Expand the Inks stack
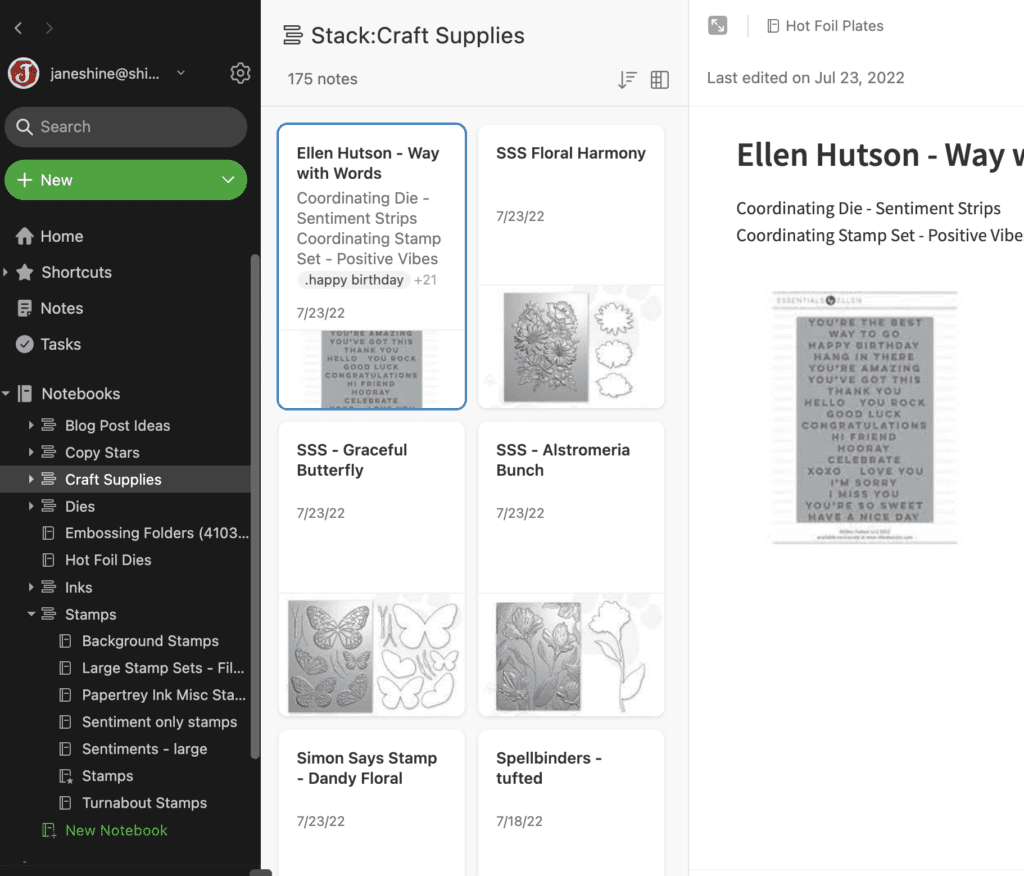1024x876 pixels. click(32, 587)
